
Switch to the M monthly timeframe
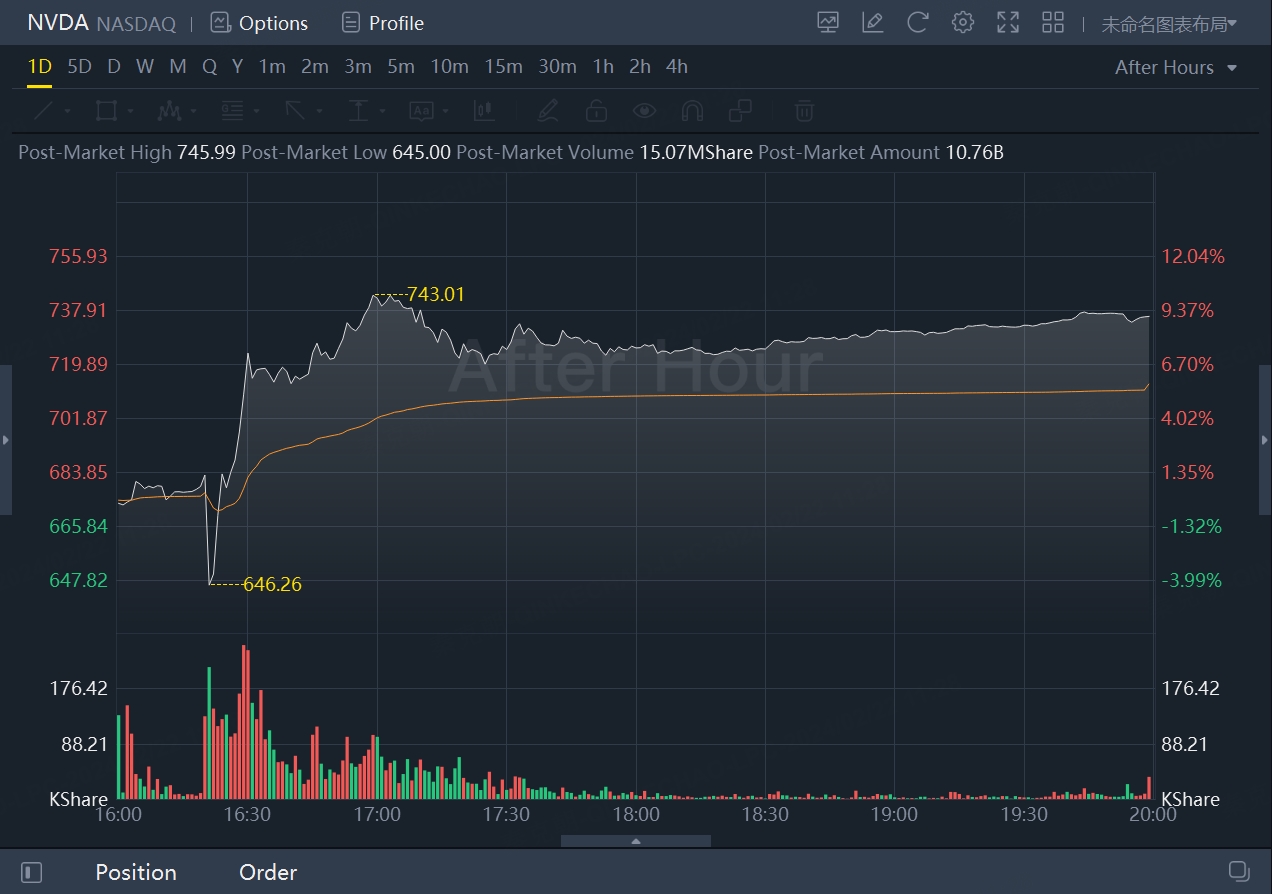point(178,66)
